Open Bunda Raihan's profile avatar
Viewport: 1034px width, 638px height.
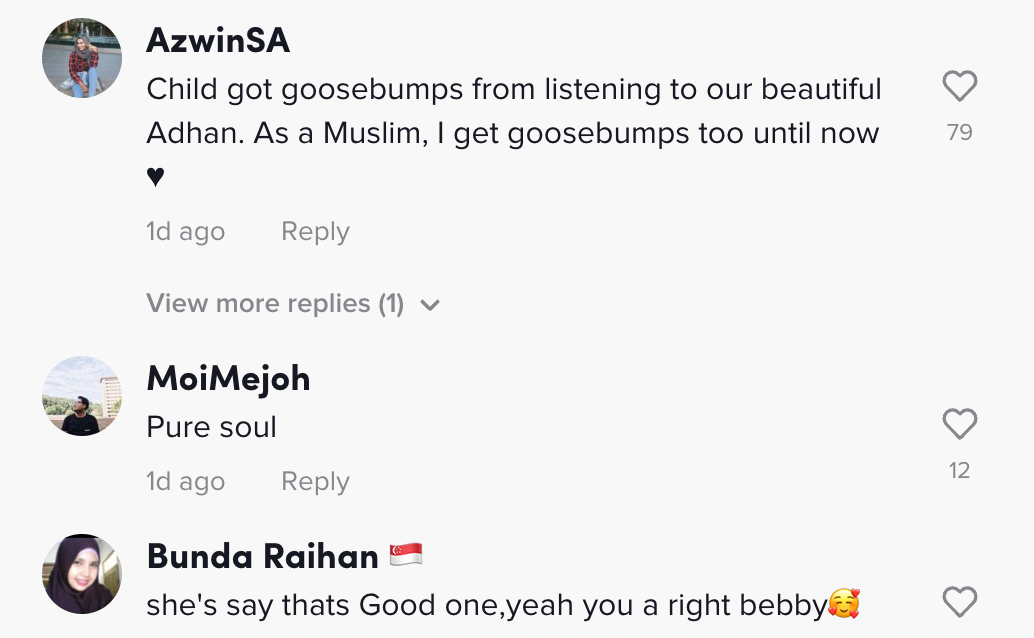point(82,573)
